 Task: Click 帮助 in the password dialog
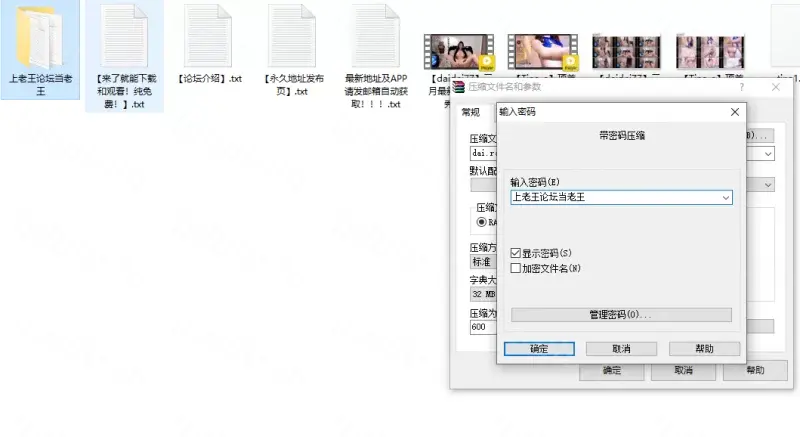click(705, 349)
